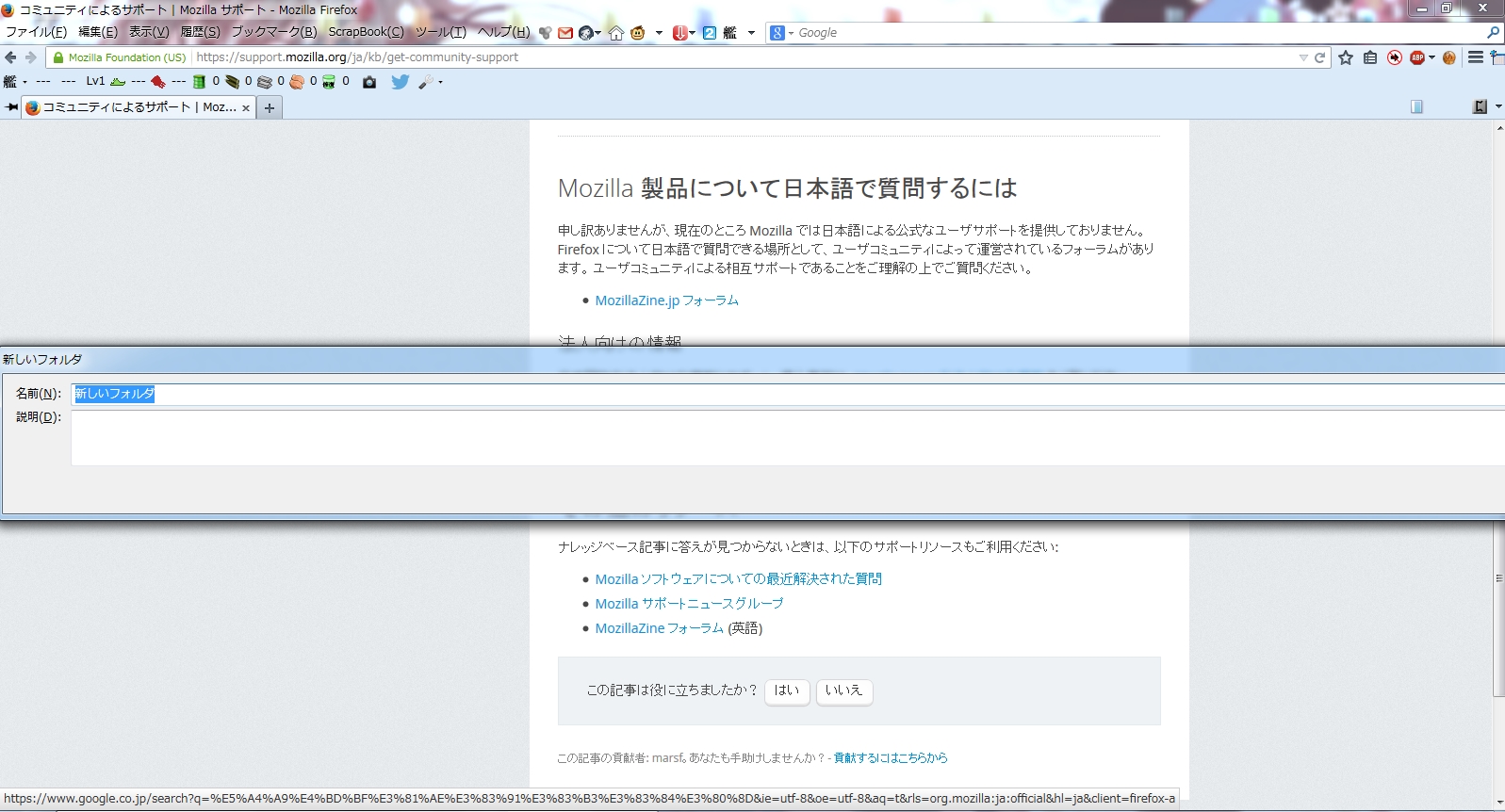
Task: Click the home icon in the menu bar
Action: pyautogui.click(x=615, y=33)
